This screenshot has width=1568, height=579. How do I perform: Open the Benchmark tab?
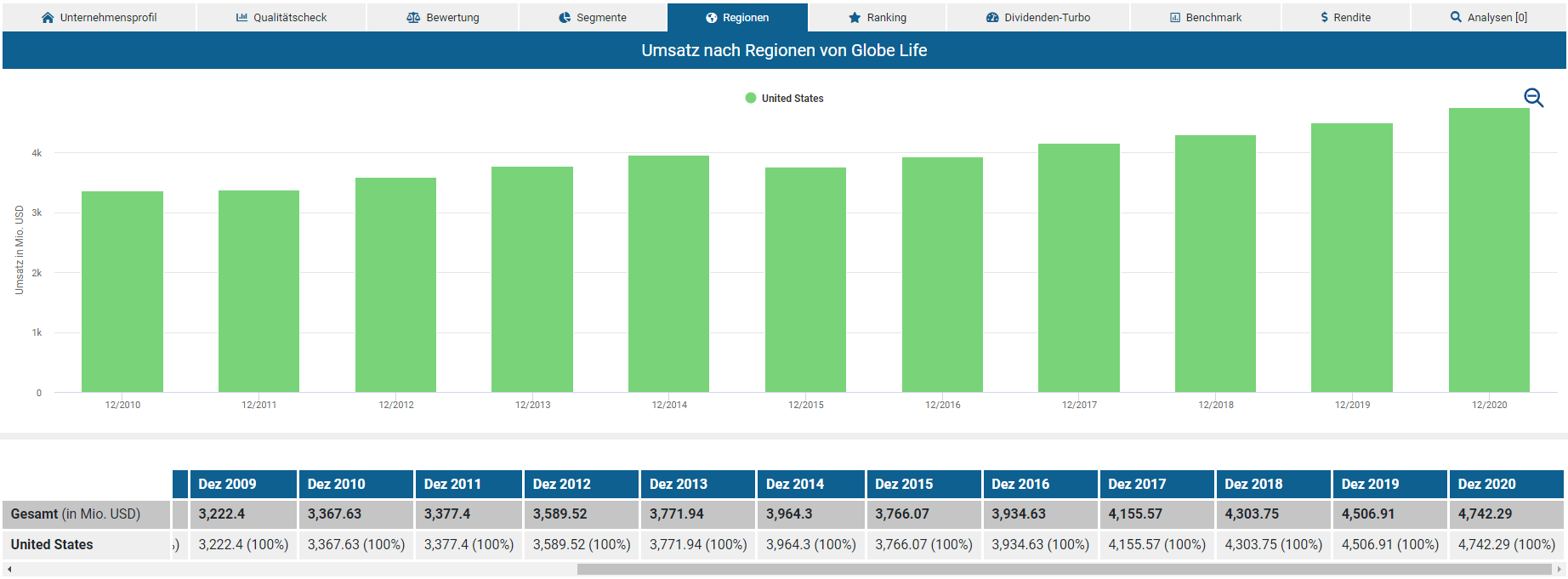pos(1205,18)
